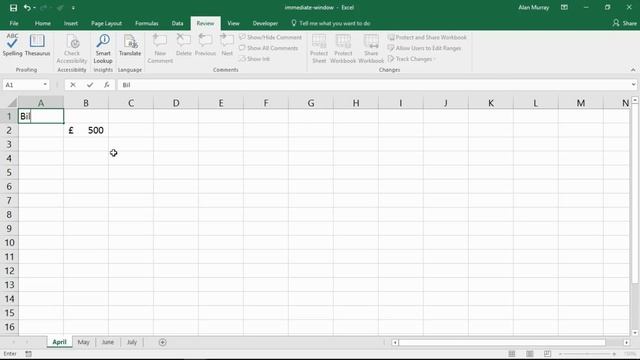The height and width of the screenshot is (360, 640).
Task: Click the horizontal scrollbar right arrow
Action: [x=626, y=342]
